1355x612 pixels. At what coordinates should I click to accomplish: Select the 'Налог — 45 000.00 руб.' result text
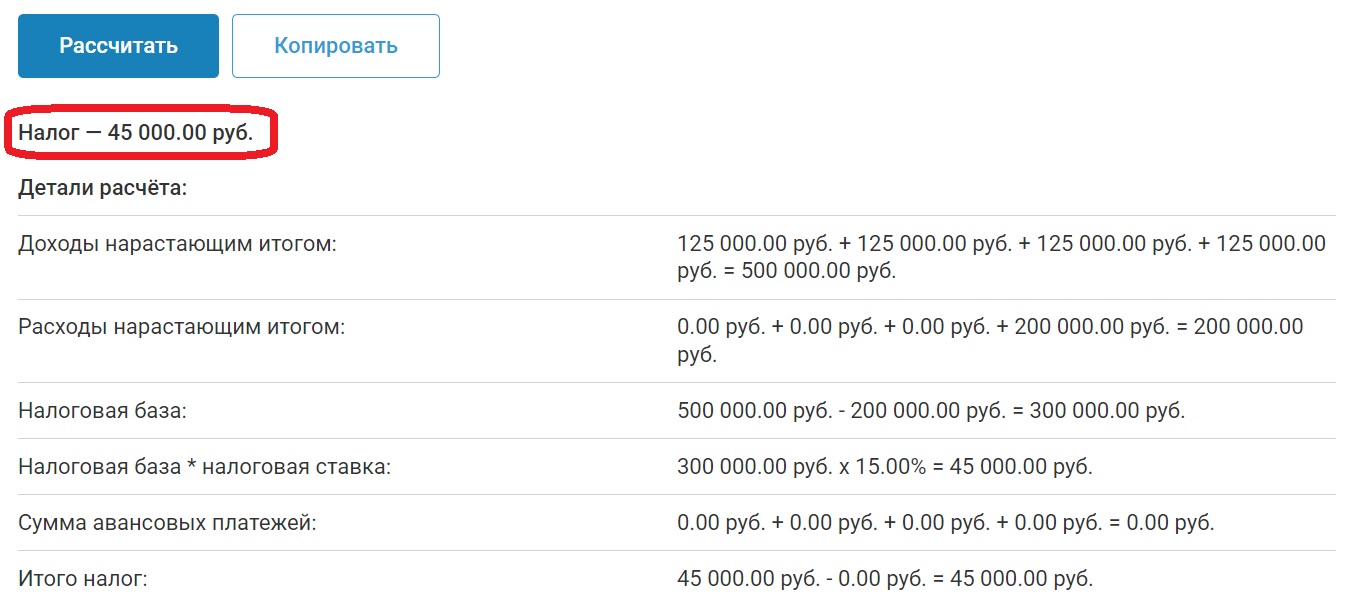[x=135, y=133]
